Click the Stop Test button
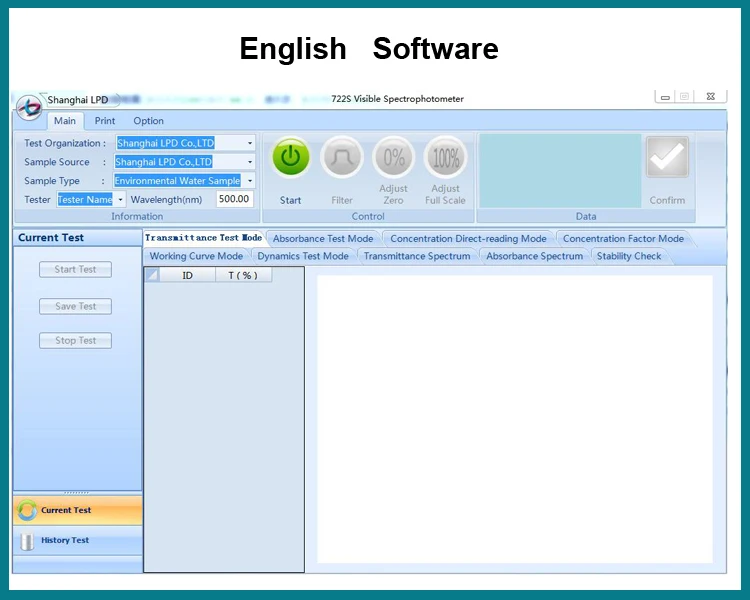The height and width of the screenshot is (600, 750). 75,340
